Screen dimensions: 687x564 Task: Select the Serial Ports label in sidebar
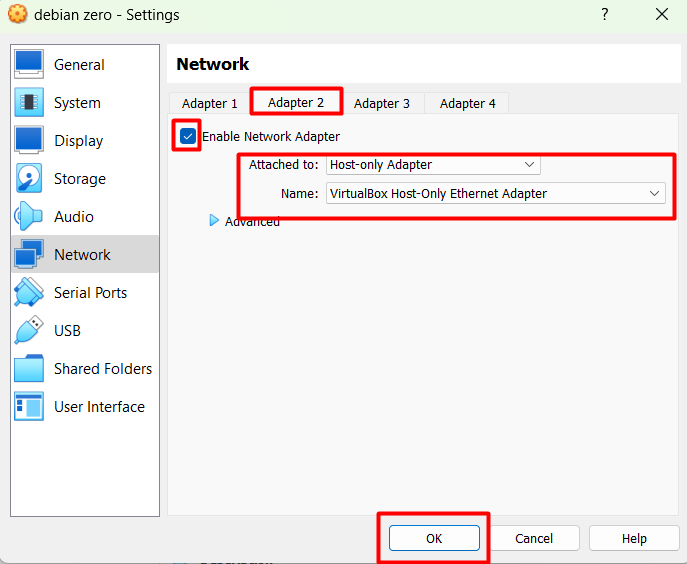[90, 293]
